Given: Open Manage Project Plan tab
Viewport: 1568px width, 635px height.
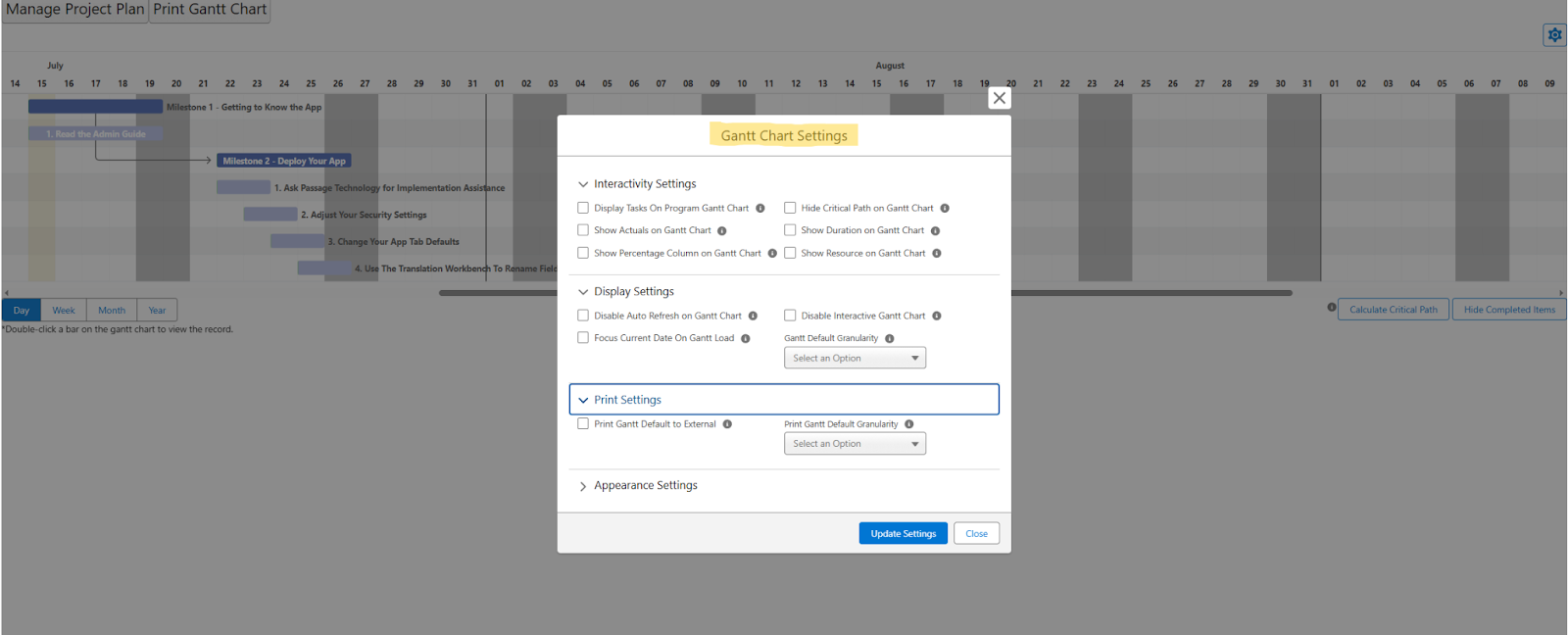Looking at the screenshot, I should tap(75, 10).
